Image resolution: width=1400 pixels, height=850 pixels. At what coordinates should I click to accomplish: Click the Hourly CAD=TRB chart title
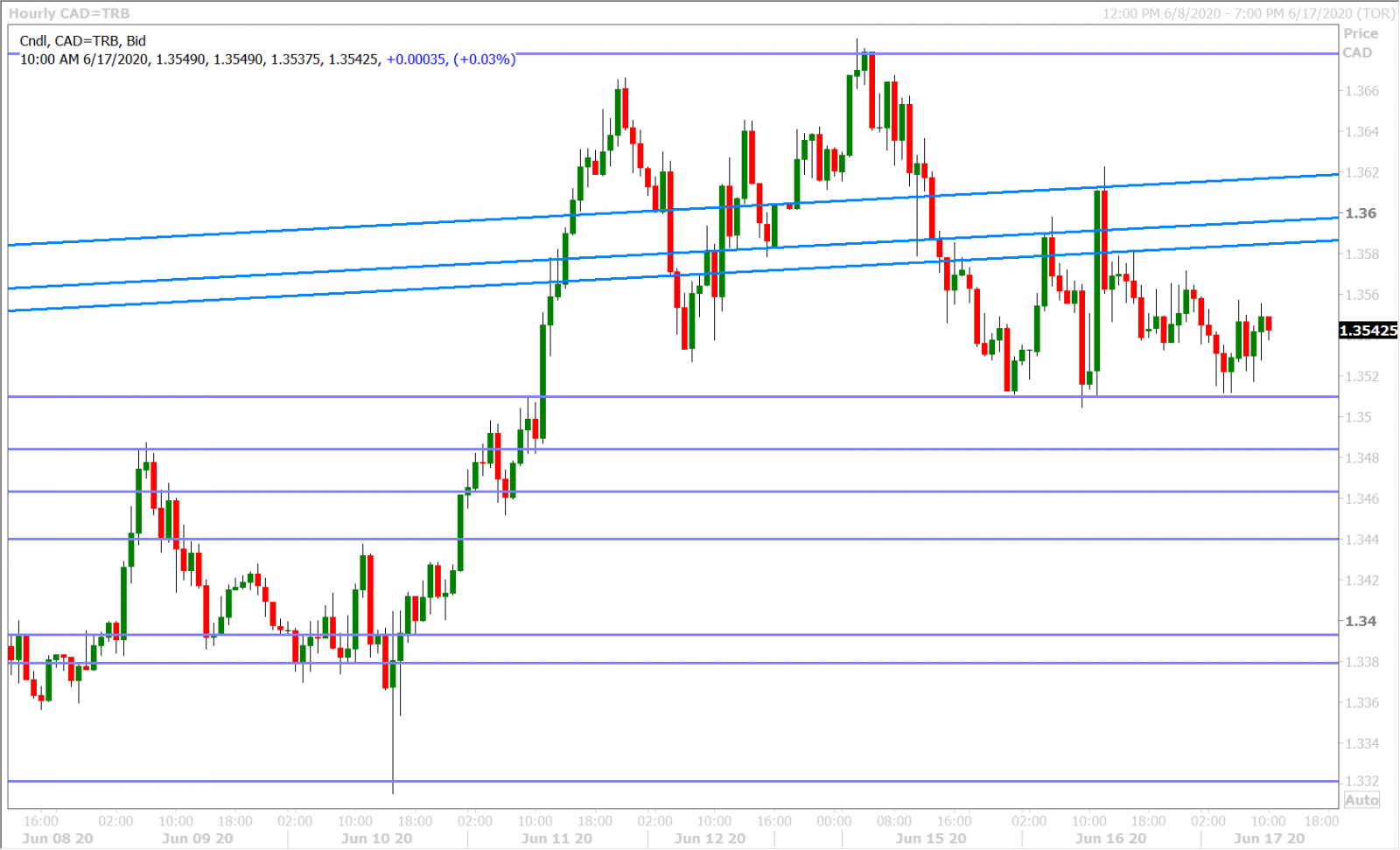click(x=69, y=13)
